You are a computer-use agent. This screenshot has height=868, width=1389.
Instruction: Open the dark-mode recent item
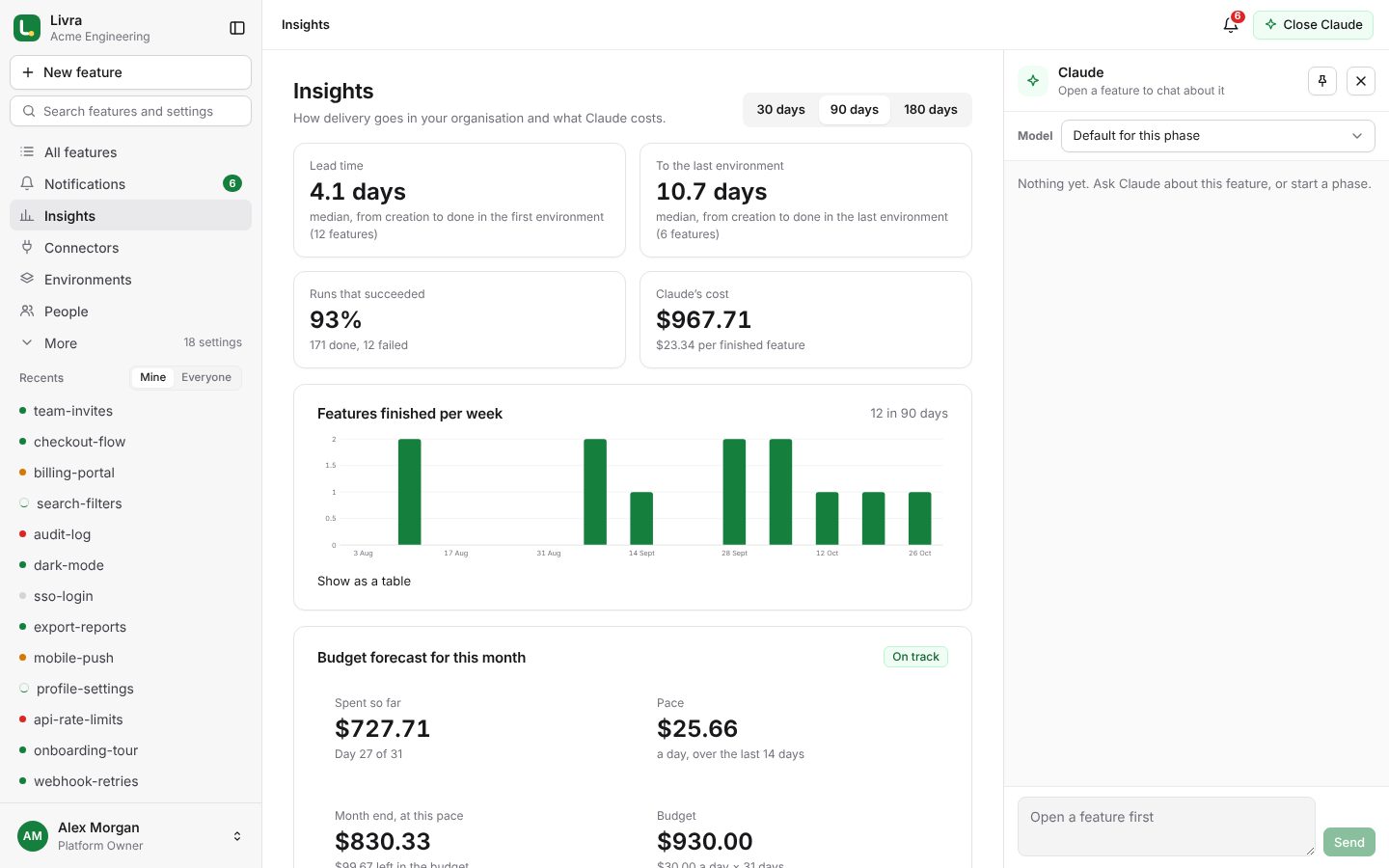click(x=130, y=565)
